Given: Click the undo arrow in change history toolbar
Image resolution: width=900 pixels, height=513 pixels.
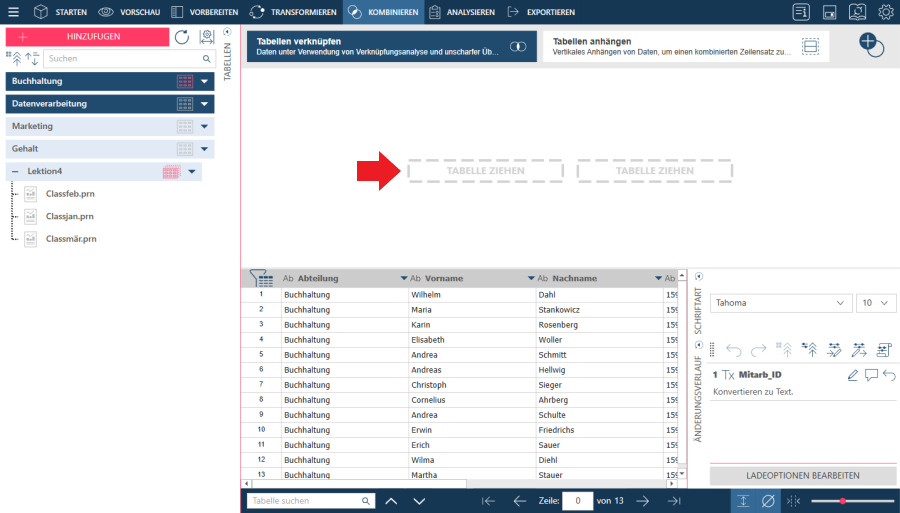Looking at the screenshot, I should pyautogui.click(x=734, y=349).
